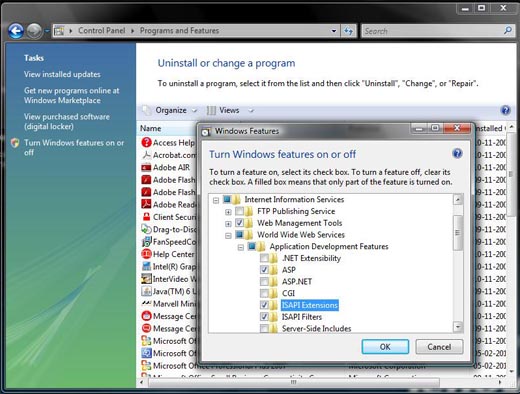The image size is (520, 394).
Task: Select the Adobe Reader icon
Action: [x=146, y=204]
